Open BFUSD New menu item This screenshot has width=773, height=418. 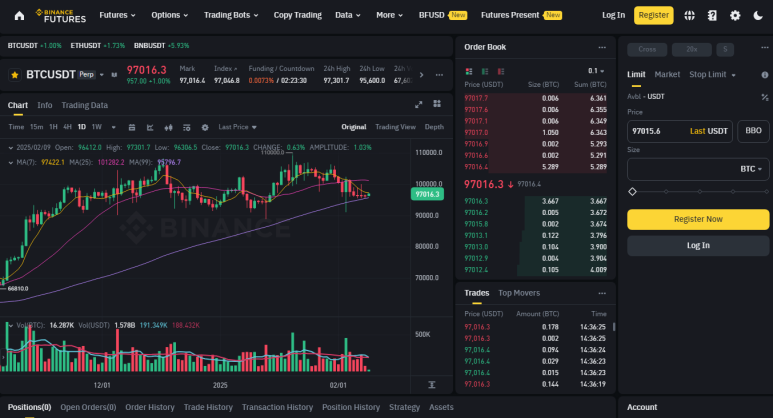(x=443, y=15)
